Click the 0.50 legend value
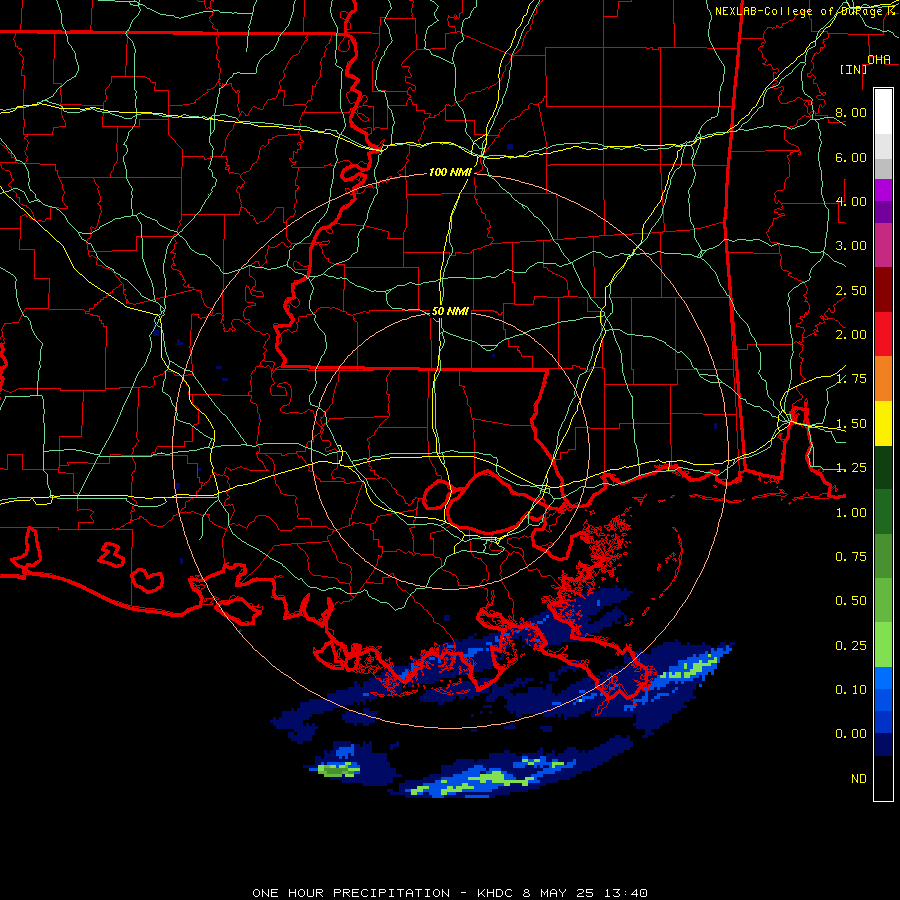 (x=851, y=601)
